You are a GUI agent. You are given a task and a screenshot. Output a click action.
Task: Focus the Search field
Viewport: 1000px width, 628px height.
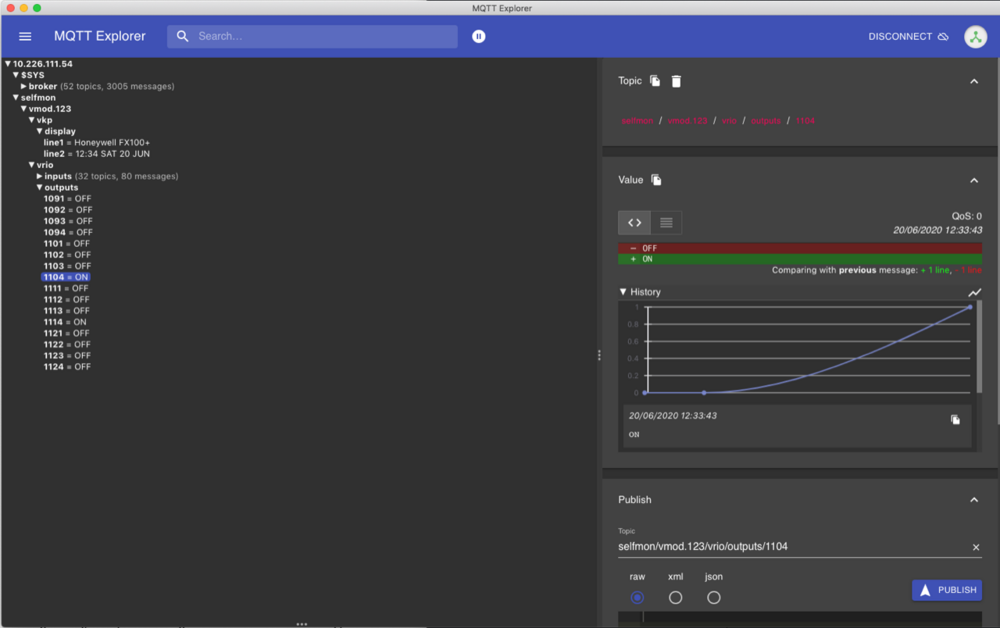tap(320, 37)
